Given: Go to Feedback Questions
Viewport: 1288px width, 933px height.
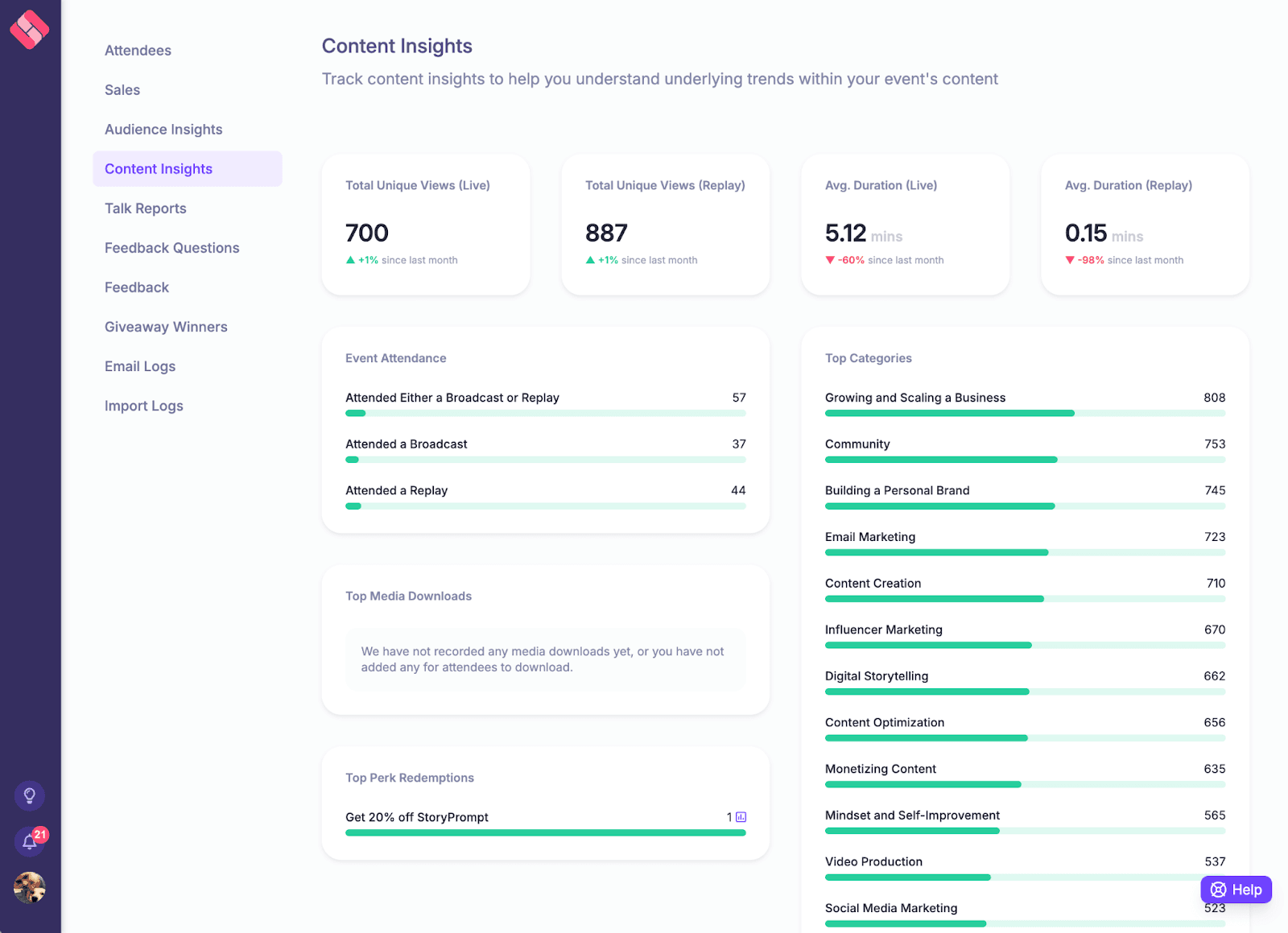Looking at the screenshot, I should point(172,248).
